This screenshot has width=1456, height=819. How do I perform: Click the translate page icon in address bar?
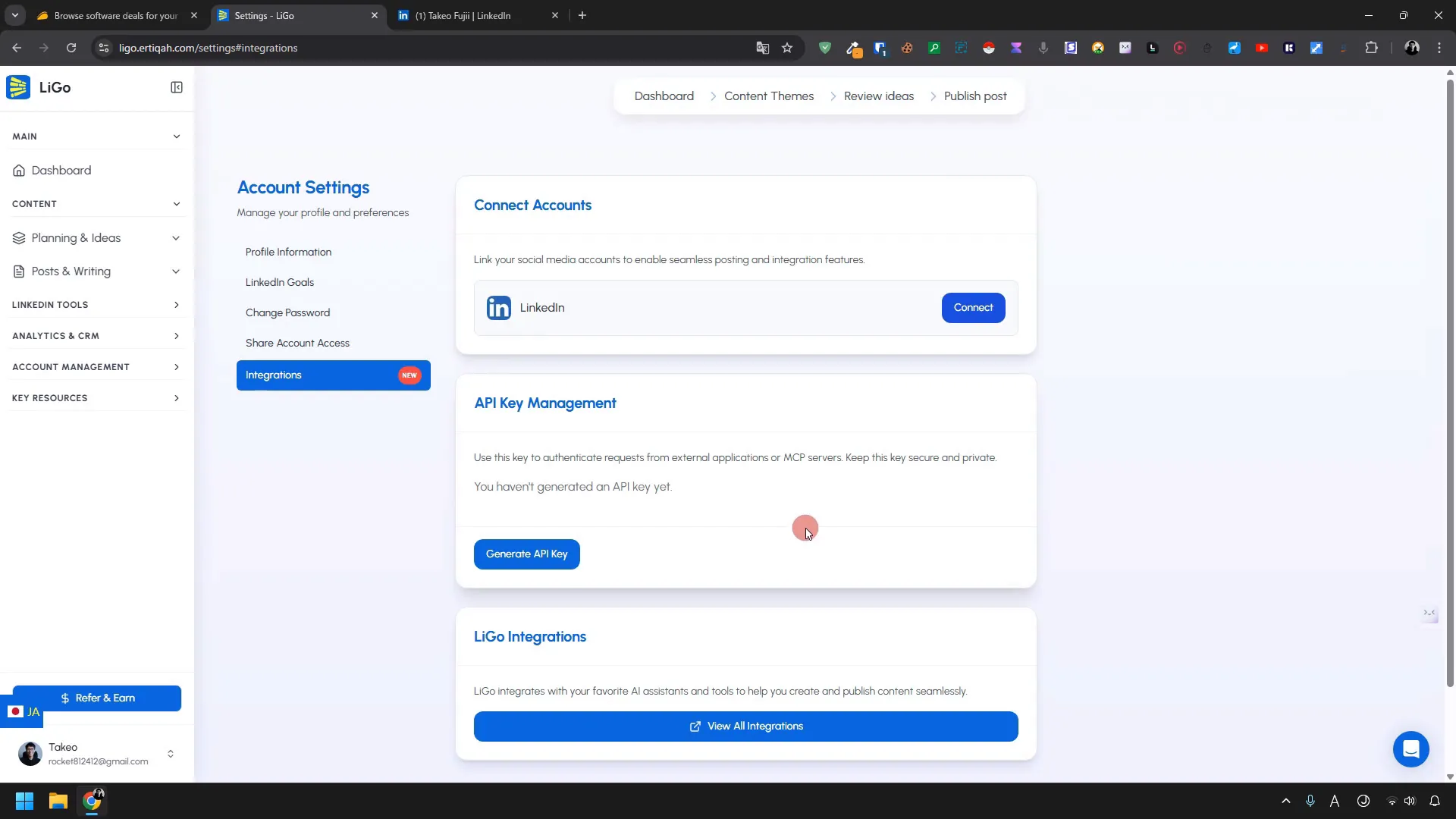pos(763,48)
